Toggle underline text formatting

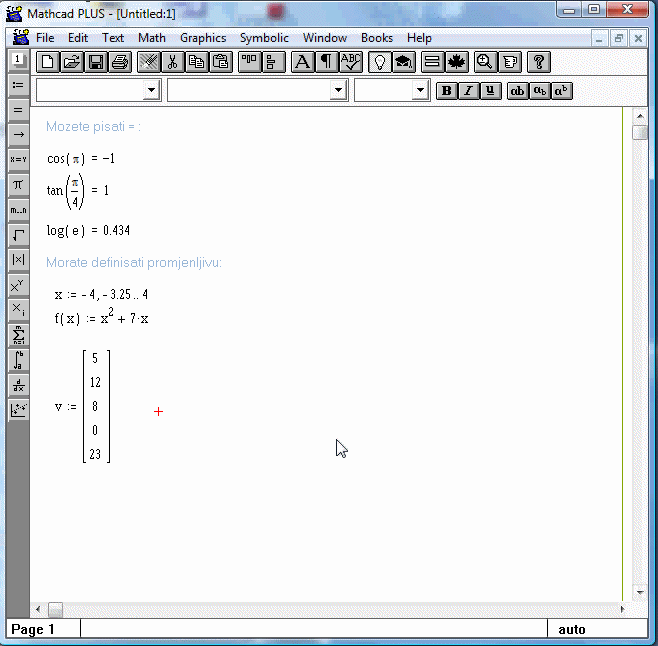(x=489, y=91)
